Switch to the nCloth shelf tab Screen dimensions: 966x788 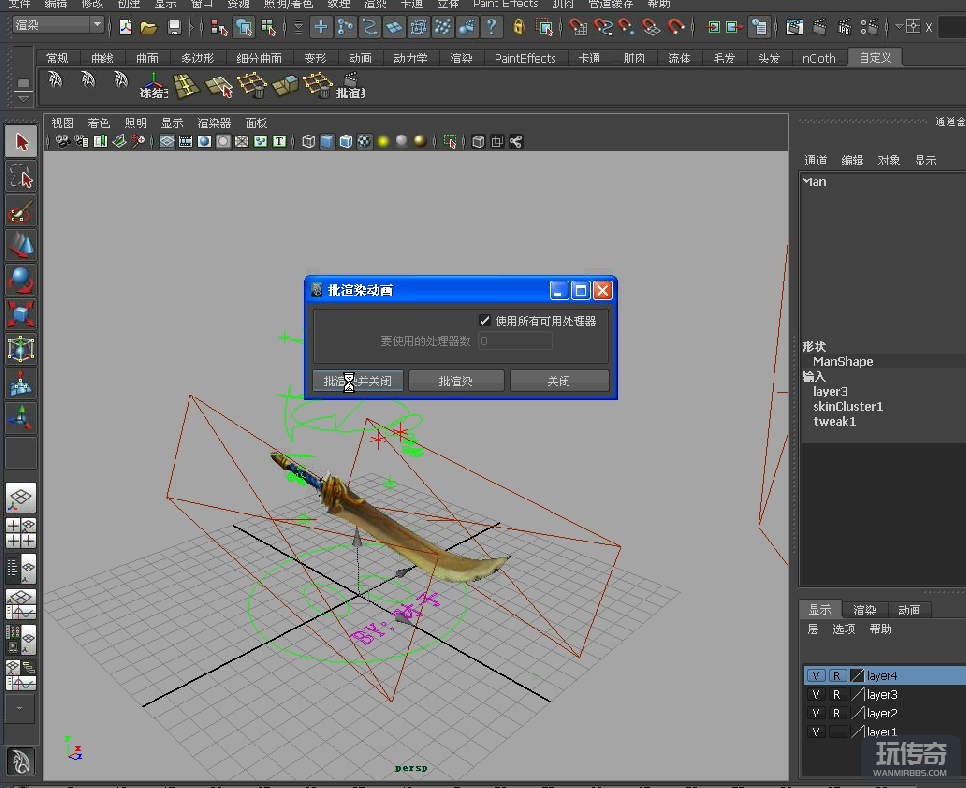[819, 58]
